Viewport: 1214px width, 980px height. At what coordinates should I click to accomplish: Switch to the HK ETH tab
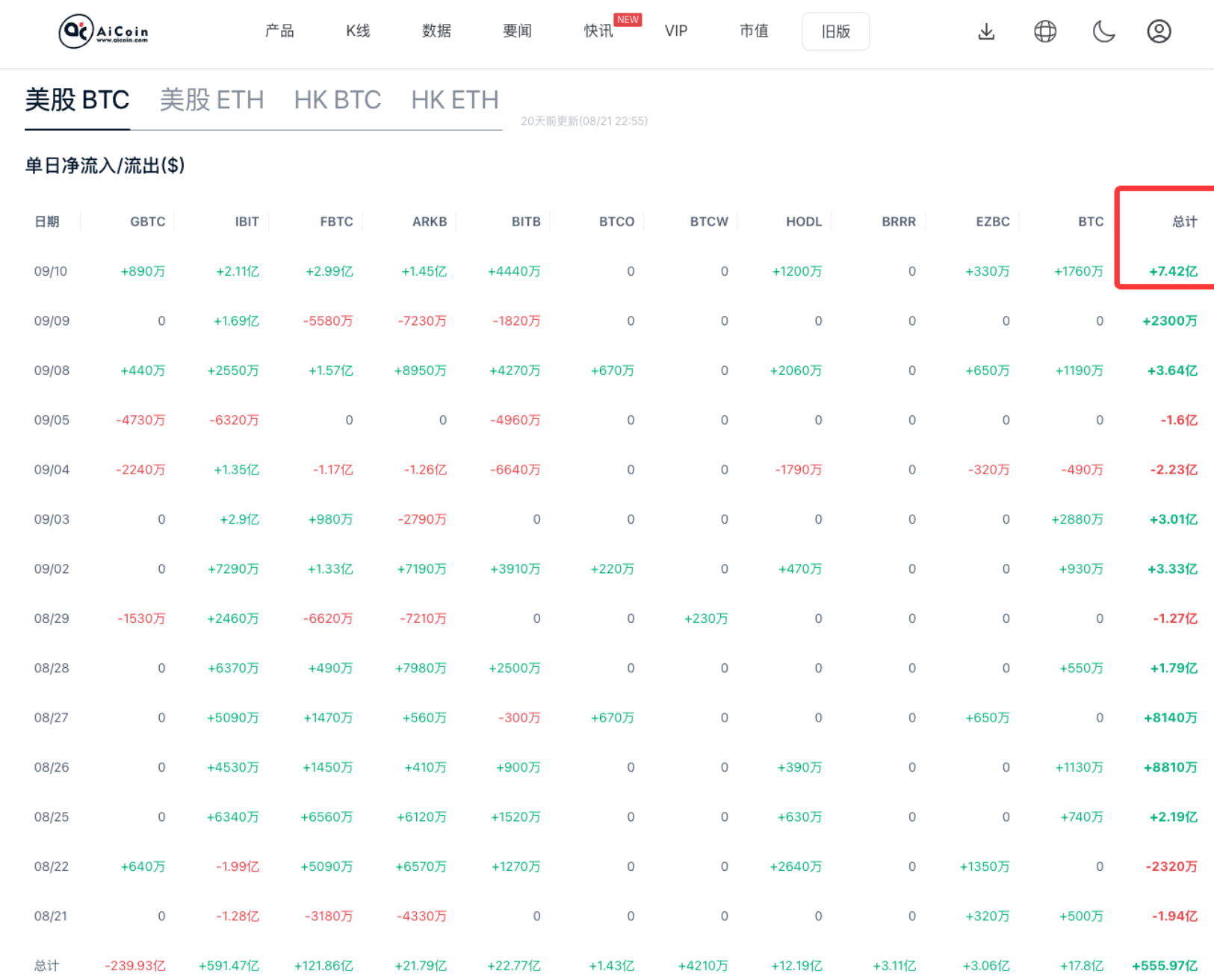[x=455, y=99]
